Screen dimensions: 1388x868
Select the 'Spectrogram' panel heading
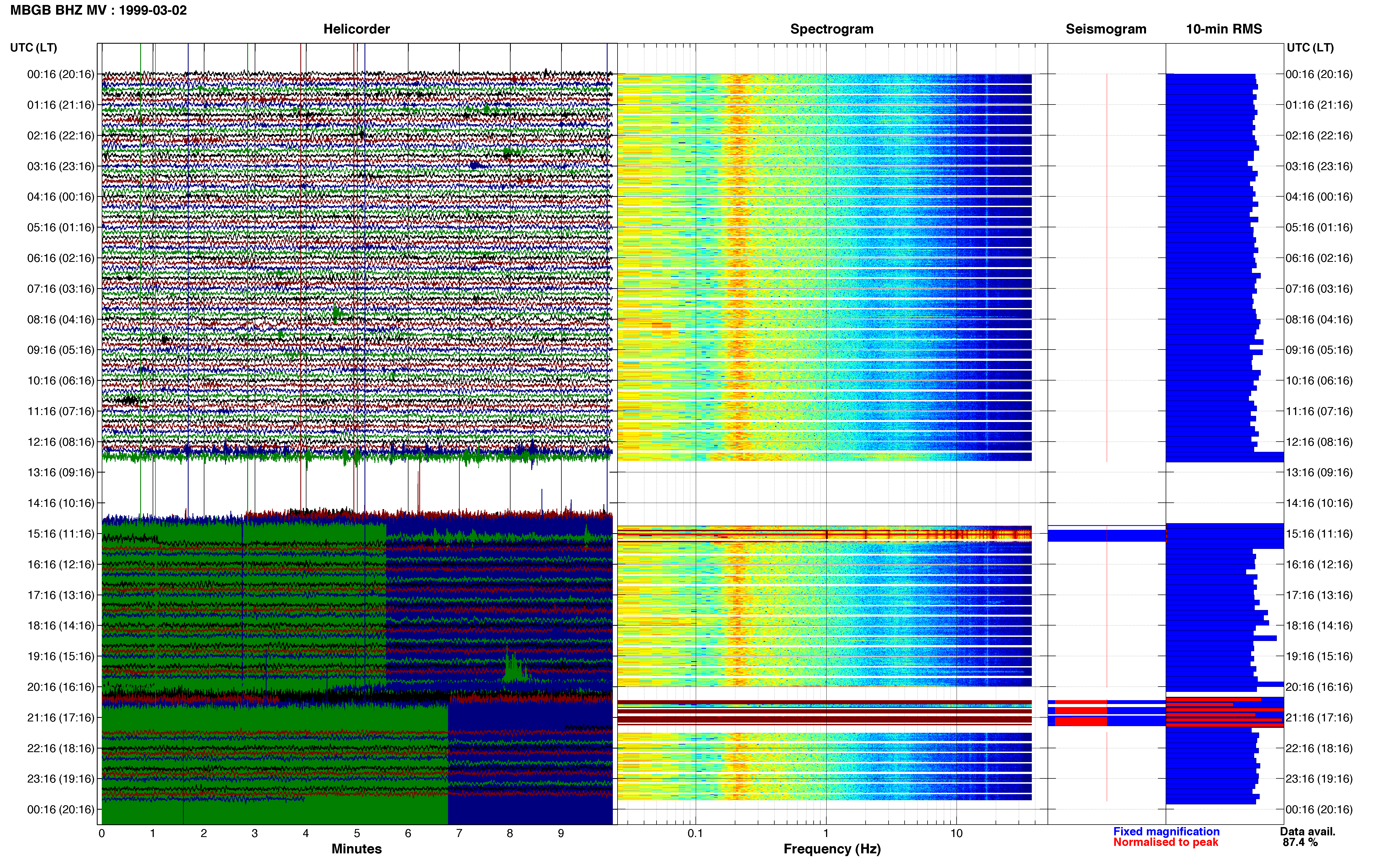[832, 29]
